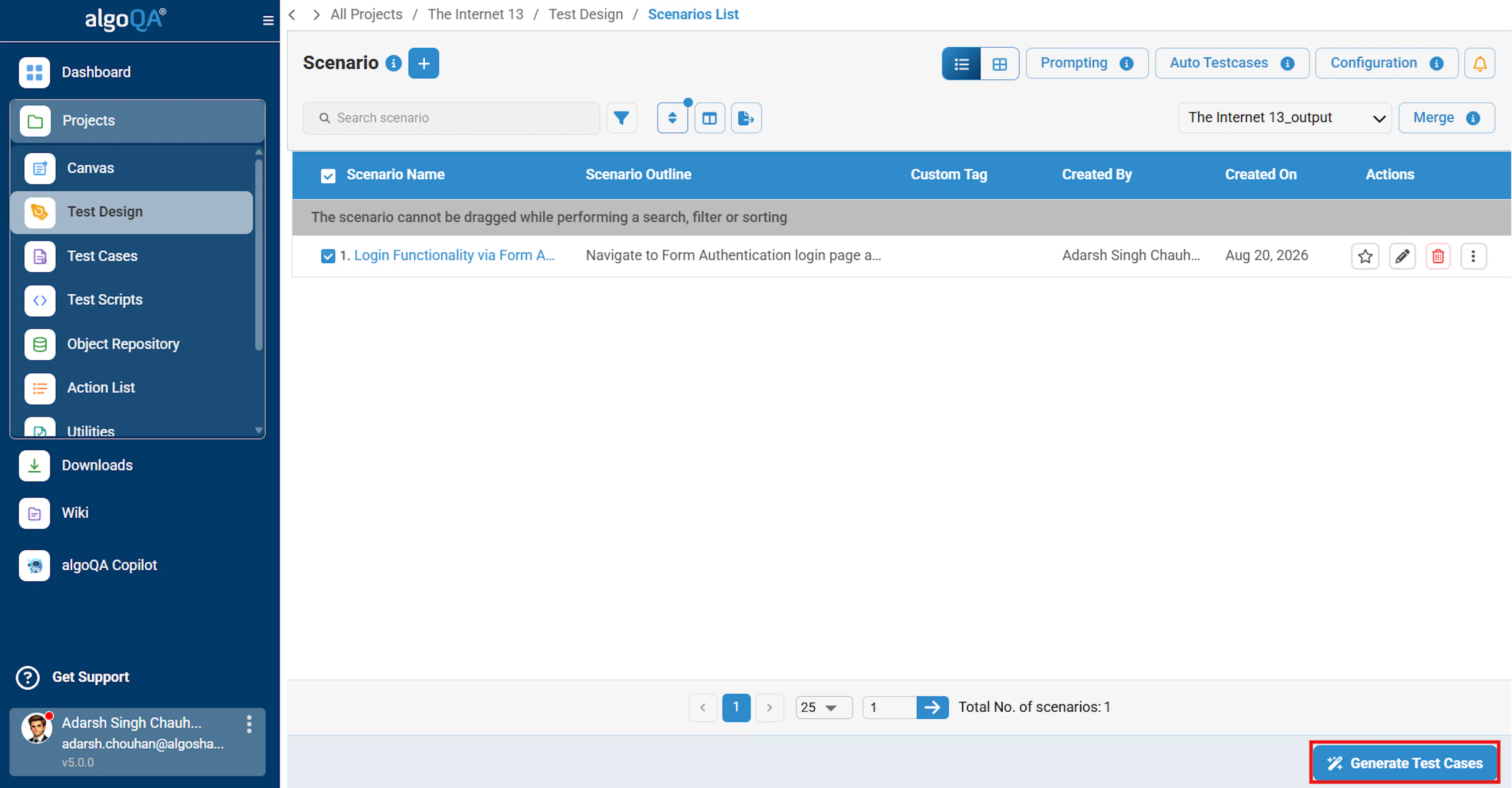Select page 1 in pagination
Viewport: 1512px width, 788px height.
pyautogui.click(x=736, y=708)
